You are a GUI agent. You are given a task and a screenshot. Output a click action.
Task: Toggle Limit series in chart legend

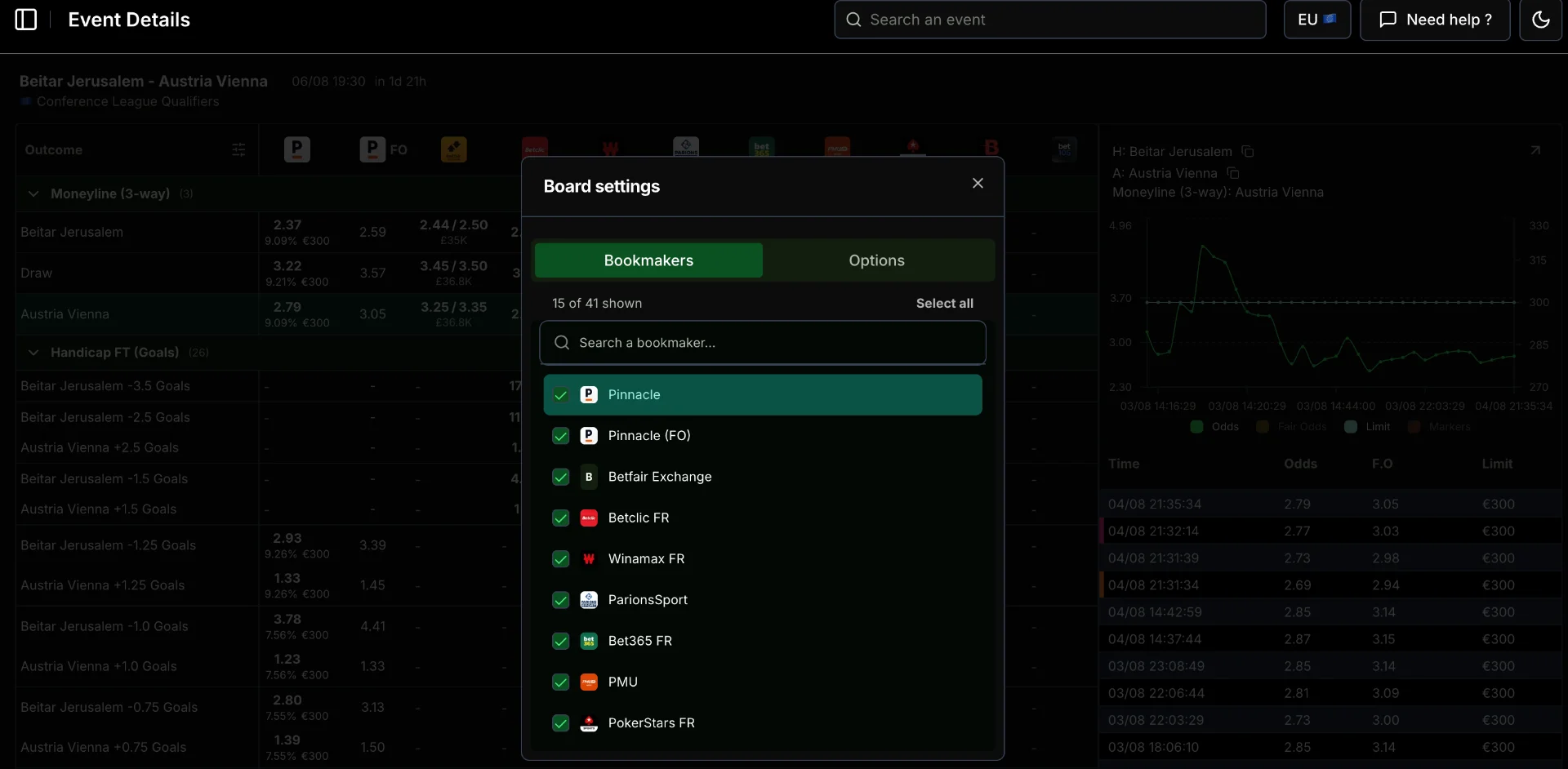pos(1368,427)
